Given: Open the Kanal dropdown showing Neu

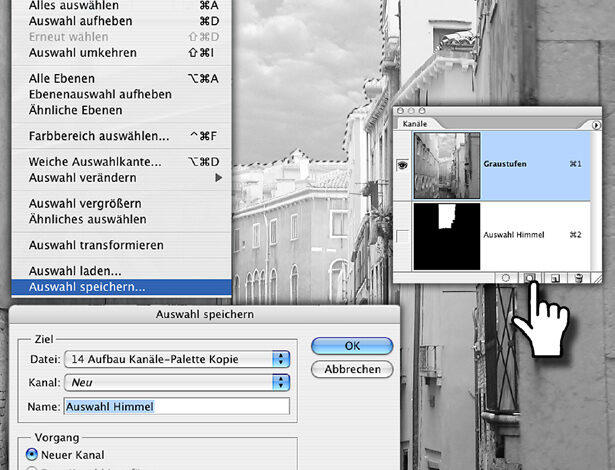Looking at the screenshot, I should click(x=177, y=383).
